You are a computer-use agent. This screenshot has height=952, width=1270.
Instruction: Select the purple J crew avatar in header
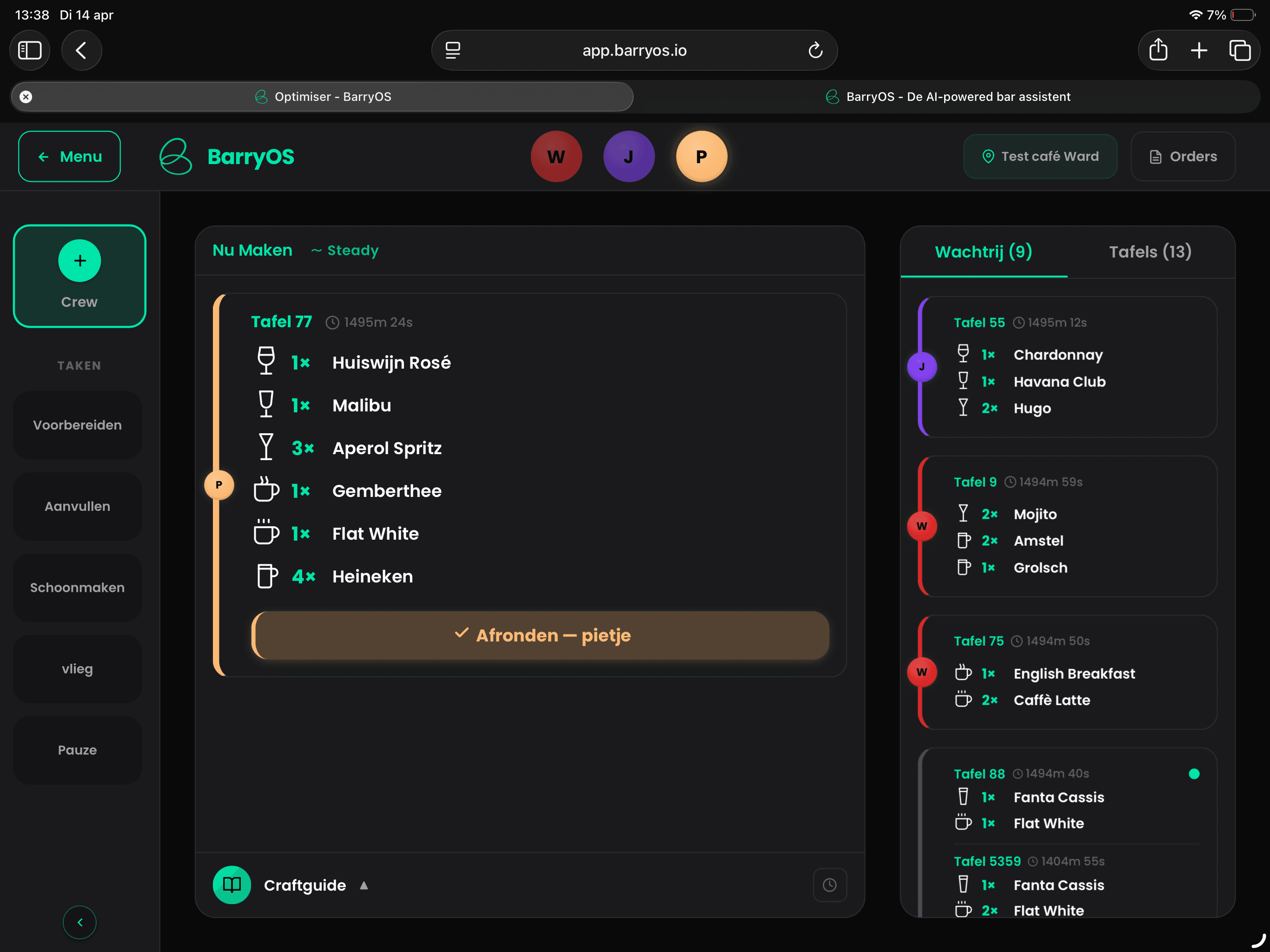[628, 156]
